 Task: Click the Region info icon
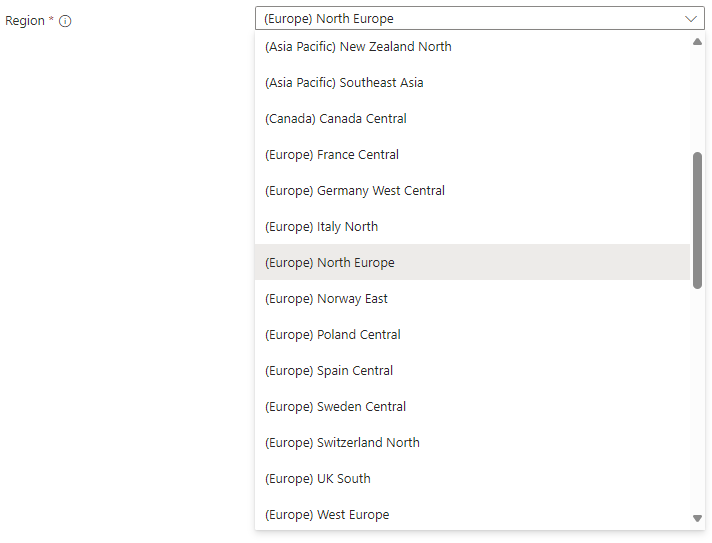(65, 21)
